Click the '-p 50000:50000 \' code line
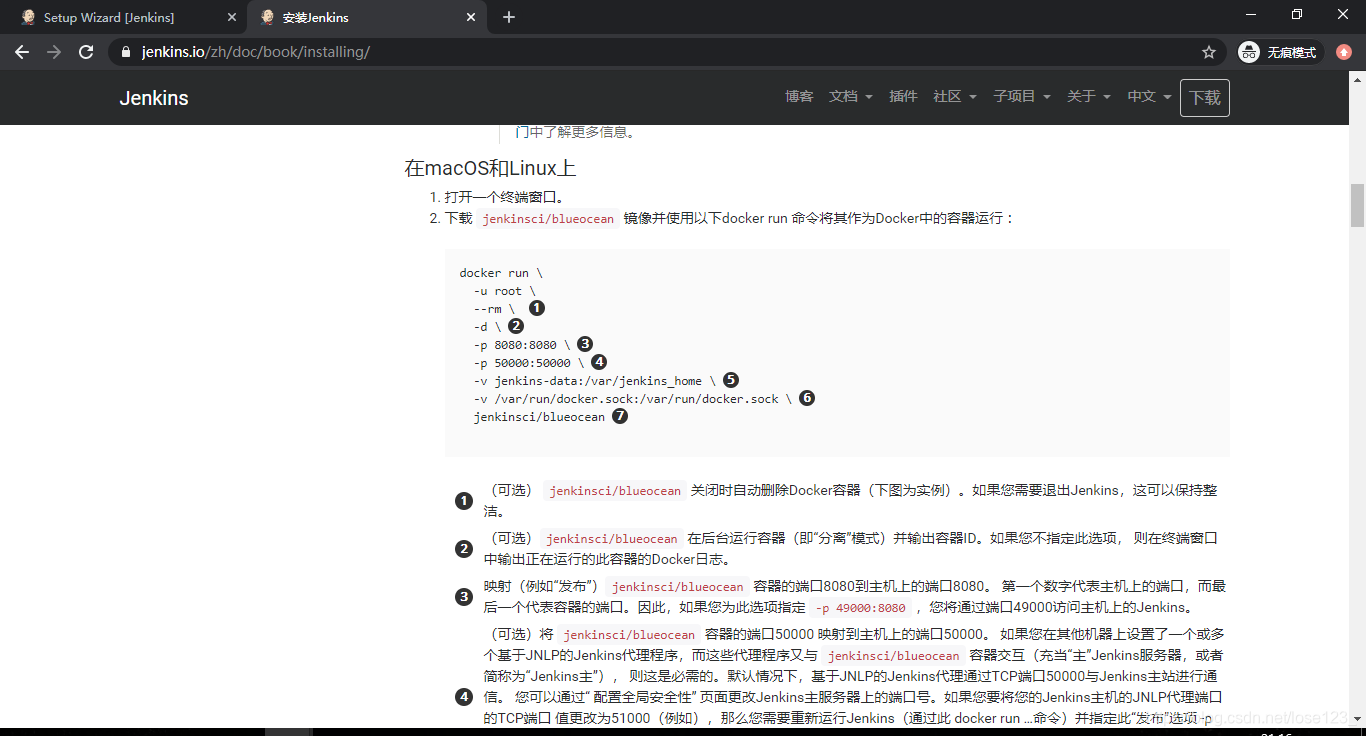The width and height of the screenshot is (1366, 736). [529, 363]
